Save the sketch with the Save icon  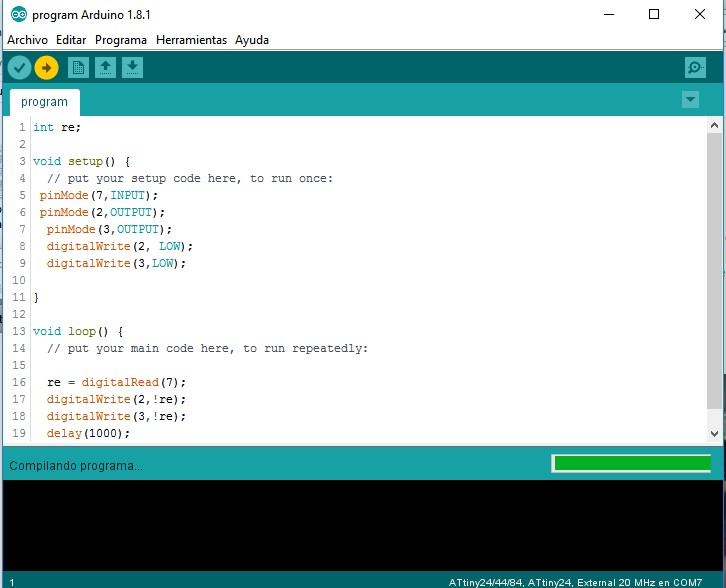[x=132, y=68]
